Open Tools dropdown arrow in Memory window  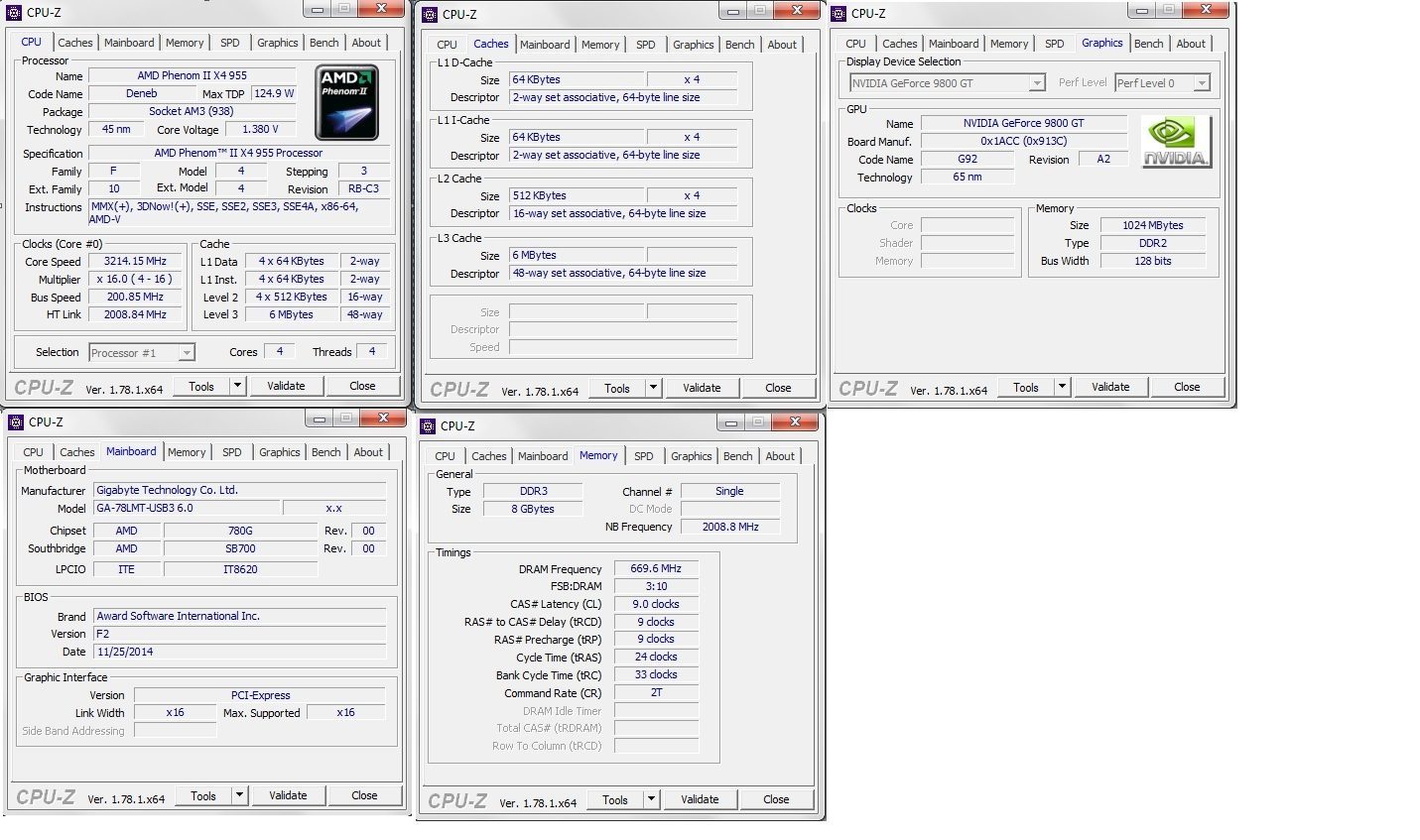pyautogui.click(x=652, y=798)
